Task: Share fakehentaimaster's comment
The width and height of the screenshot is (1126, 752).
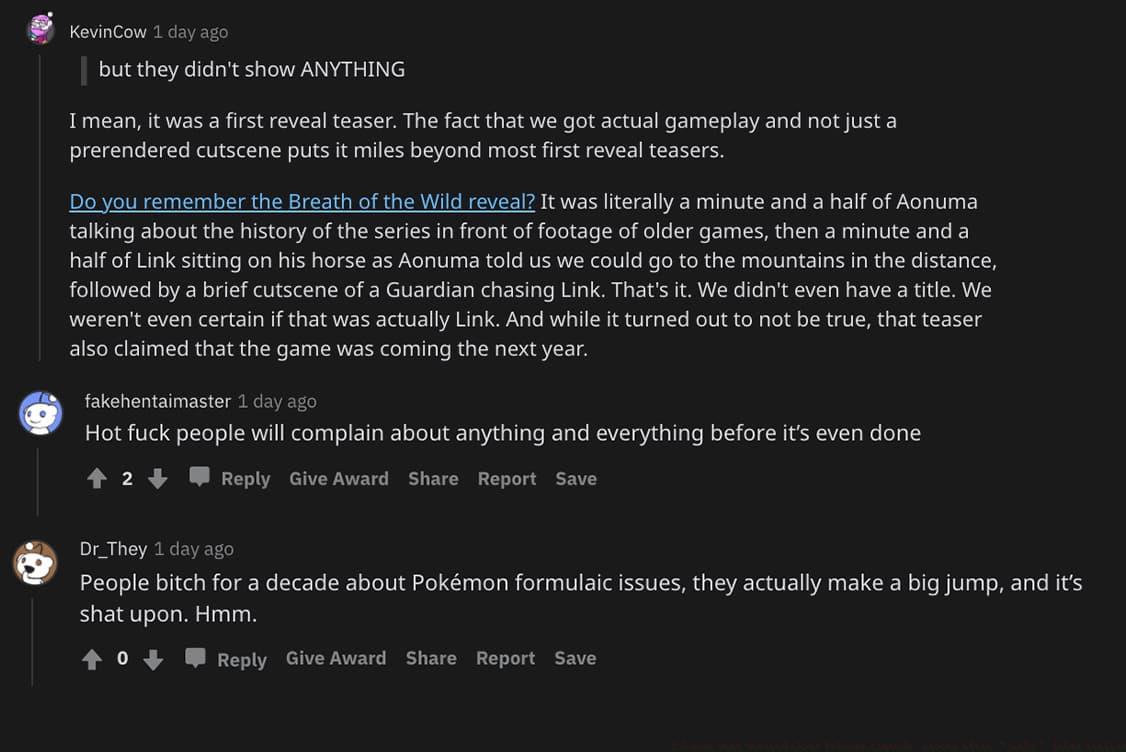Action: pyautogui.click(x=433, y=479)
